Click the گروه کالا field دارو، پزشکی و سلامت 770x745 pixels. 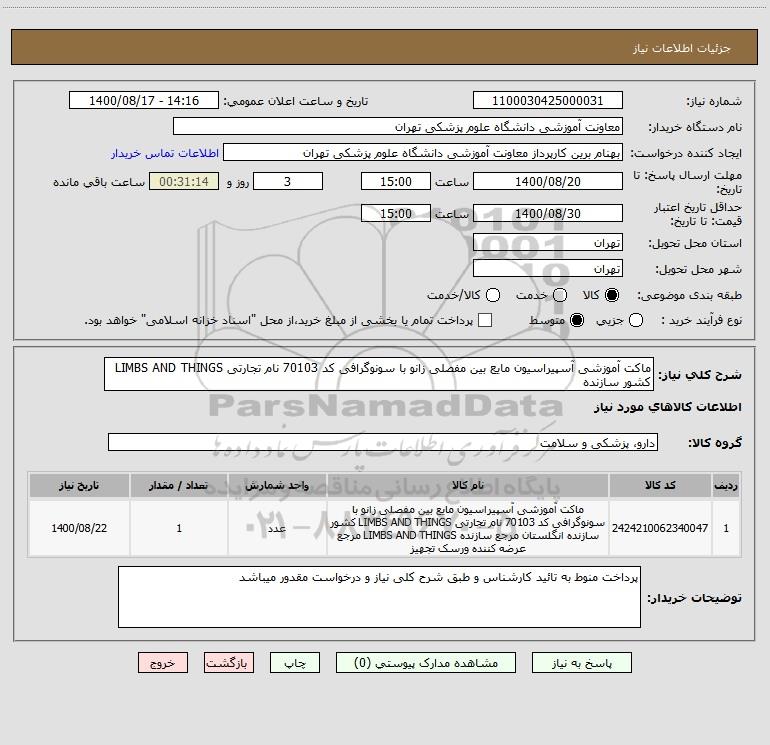(x=383, y=442)
